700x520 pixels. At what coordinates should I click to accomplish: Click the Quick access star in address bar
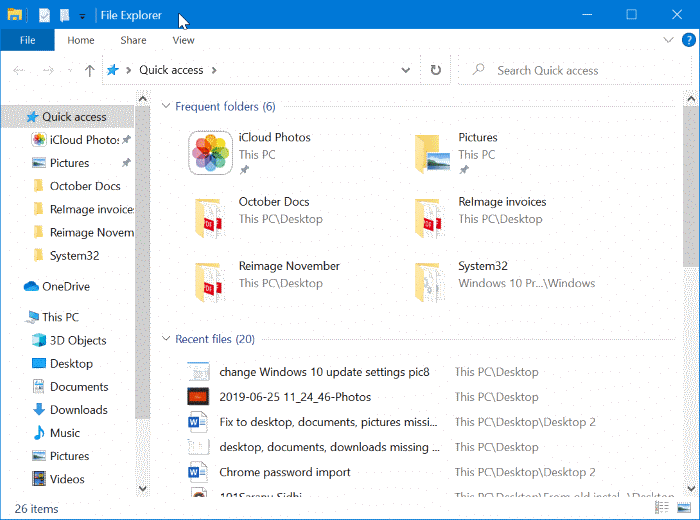113,70
